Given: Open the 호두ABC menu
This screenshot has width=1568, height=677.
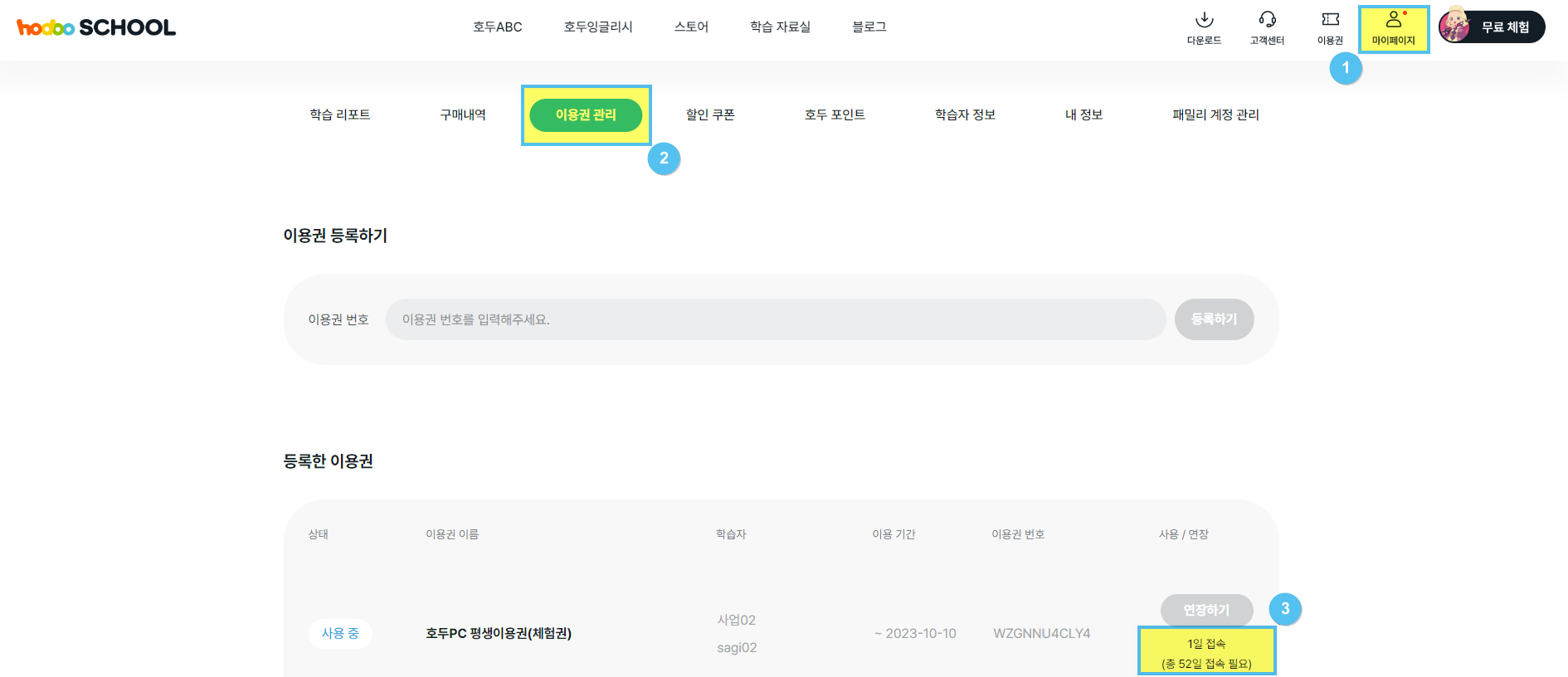Looking at the screenshot, I should click(497, 27).
